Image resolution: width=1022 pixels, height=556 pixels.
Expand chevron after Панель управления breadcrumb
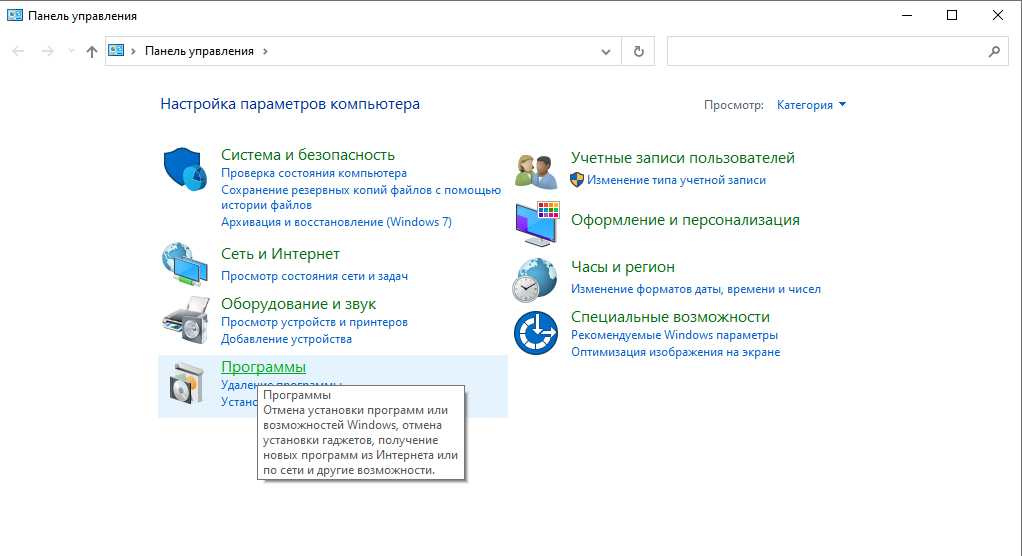(x=265, y=51)
